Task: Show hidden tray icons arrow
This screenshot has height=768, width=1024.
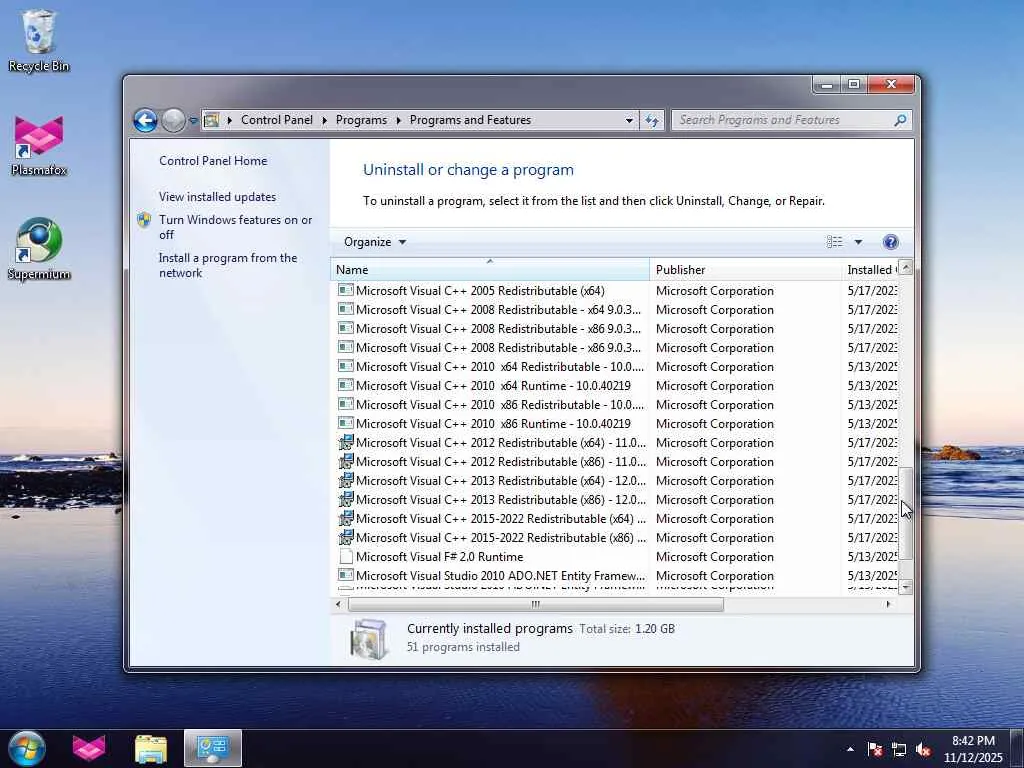Action: (850, 749)
